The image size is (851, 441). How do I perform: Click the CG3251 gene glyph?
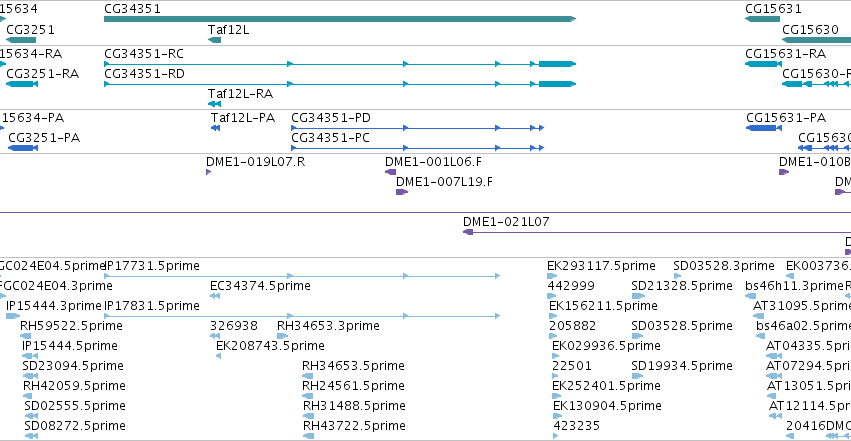[21, 40]
